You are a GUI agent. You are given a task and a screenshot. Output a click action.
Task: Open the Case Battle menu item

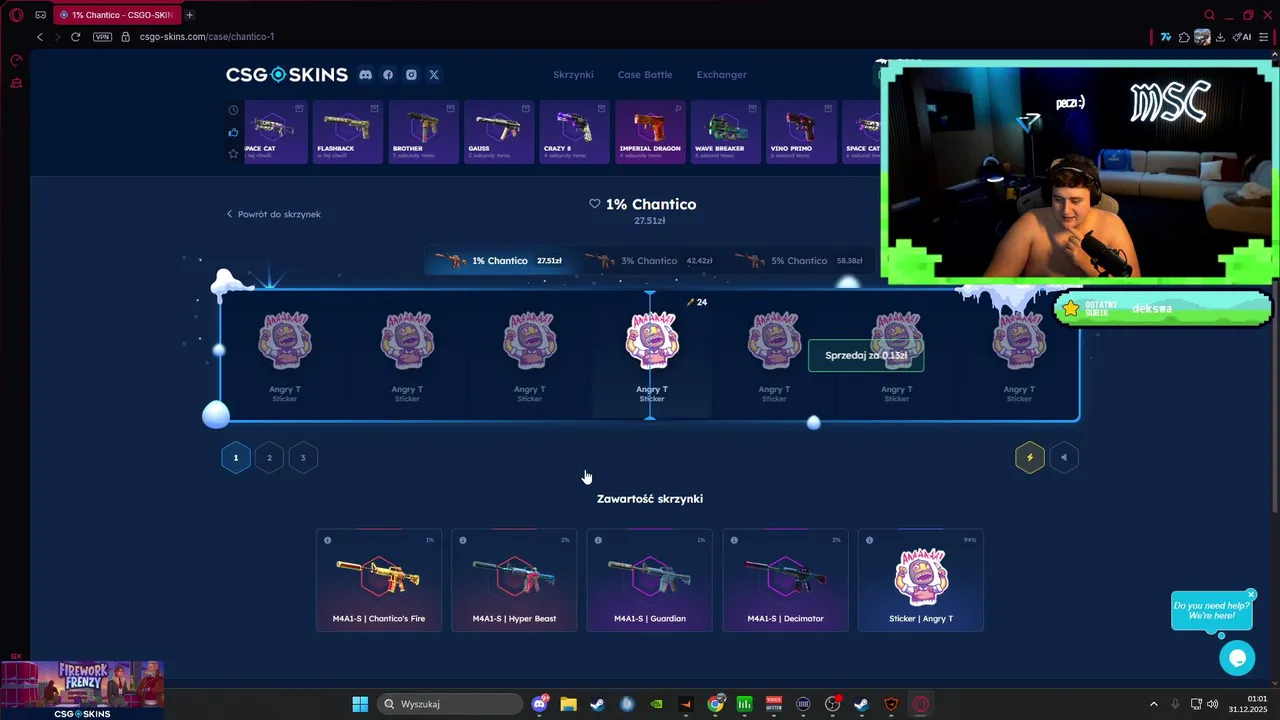(645, 75)
